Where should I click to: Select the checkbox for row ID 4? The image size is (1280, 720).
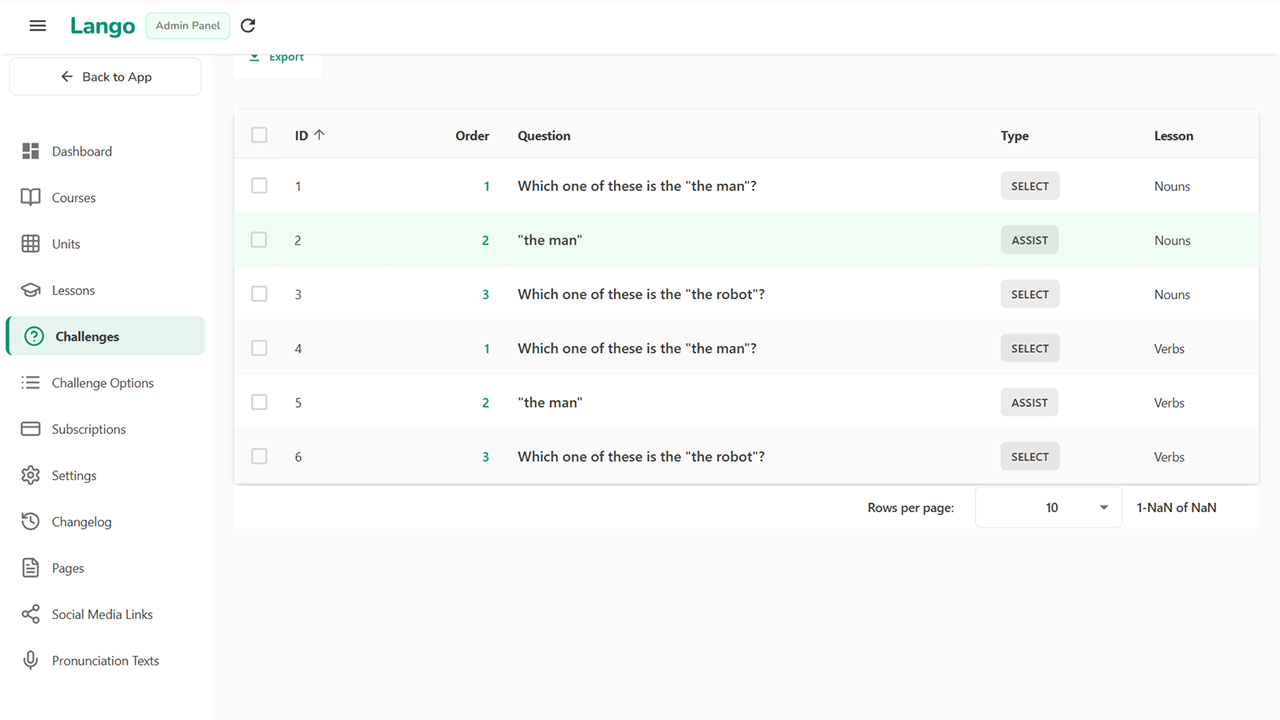pos(259,348)
